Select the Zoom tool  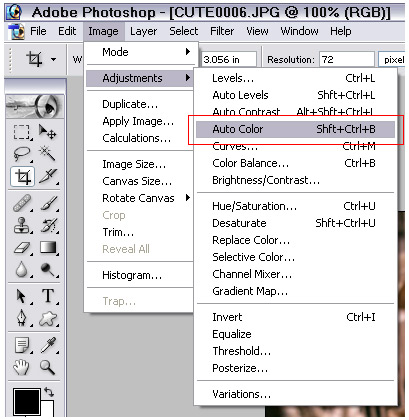click(47, 367)
